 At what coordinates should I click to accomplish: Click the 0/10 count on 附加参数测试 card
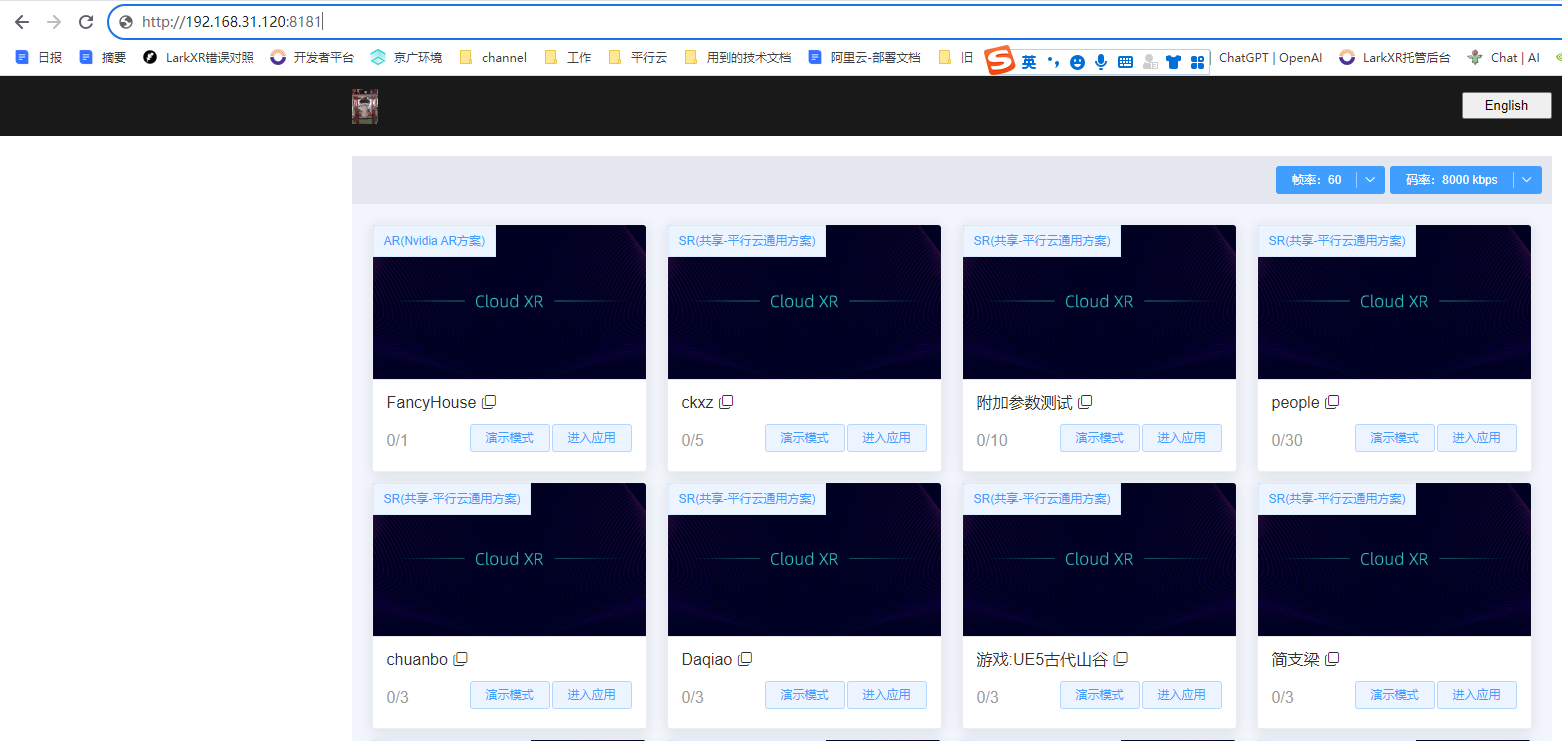(992, 440)
